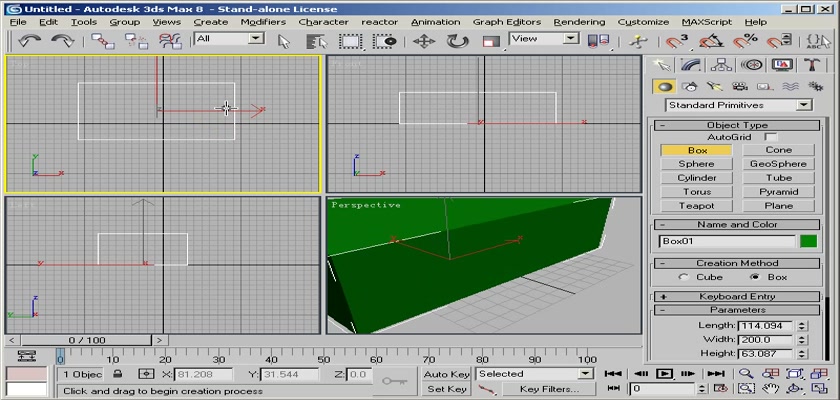This screenshot has height=400, width=840.
Task: Select the Select and Link tool
Action: [102, 41]
